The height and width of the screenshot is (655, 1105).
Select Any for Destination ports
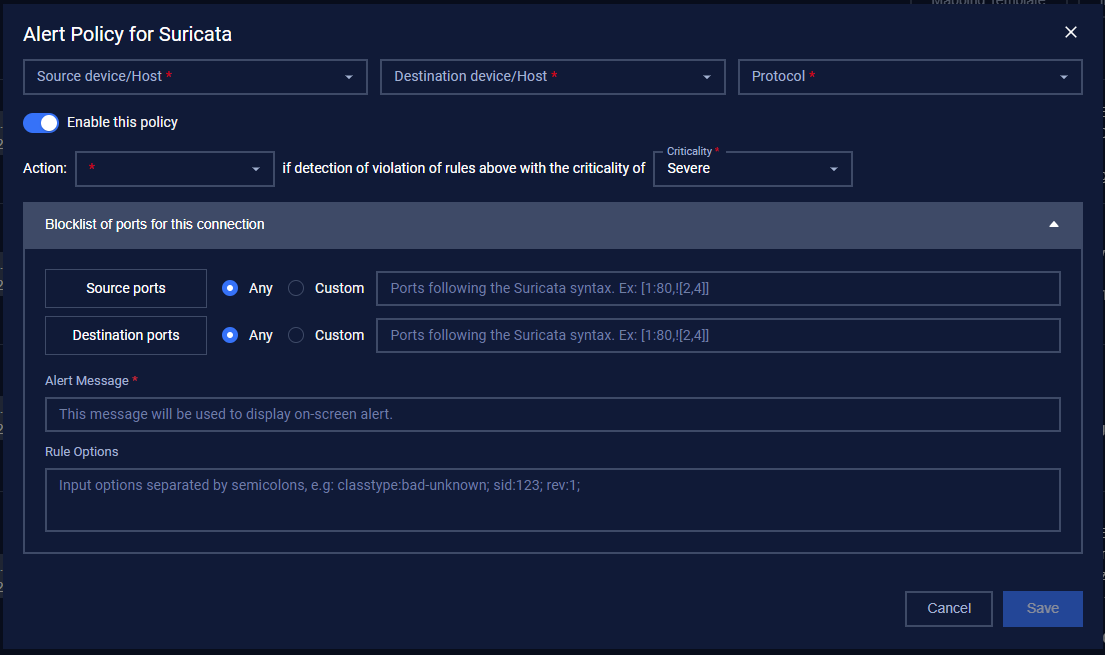230,336
